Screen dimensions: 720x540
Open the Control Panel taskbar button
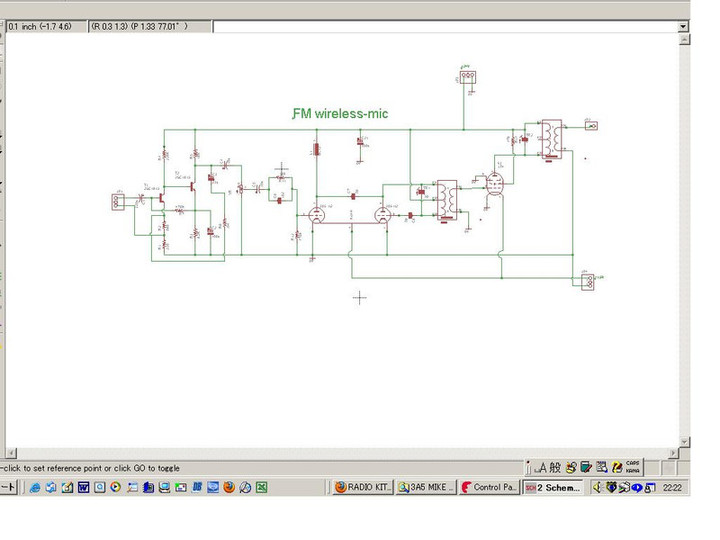coord(489,488)
